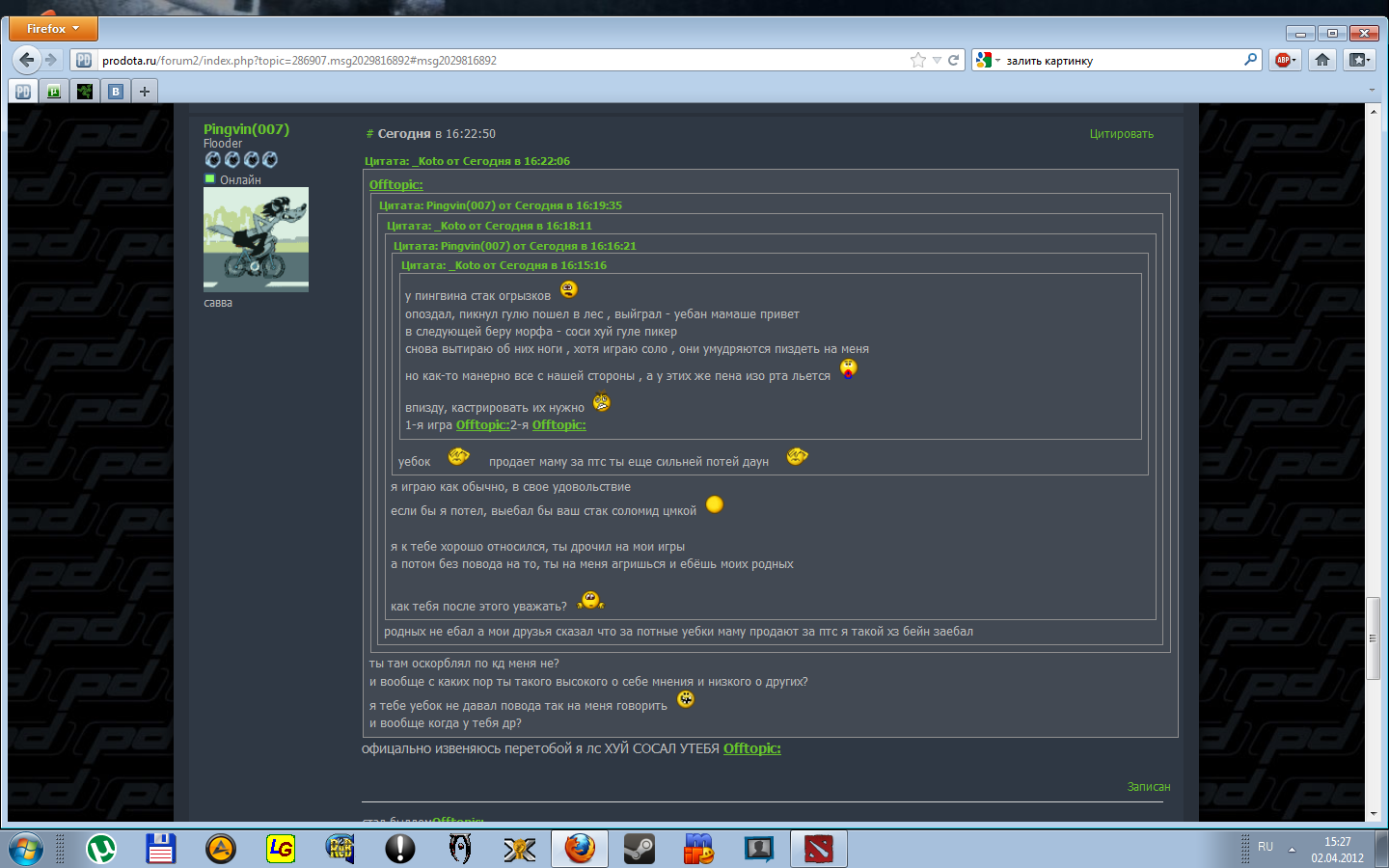Open the Google search engine selector dropdown
The height and width of the screenshot is (868, 1389).
pyautogui.click(x=988, y=60)
